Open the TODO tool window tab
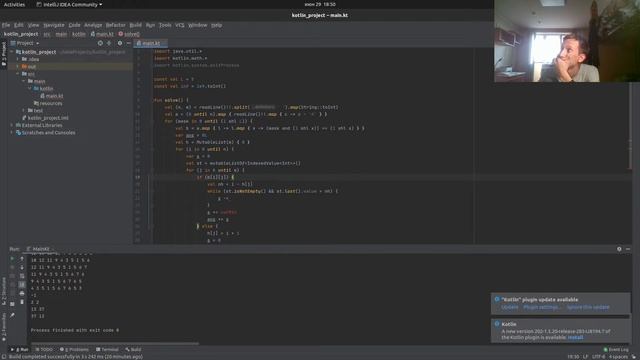Screen dimensions: 640x360 click(44, 349)
